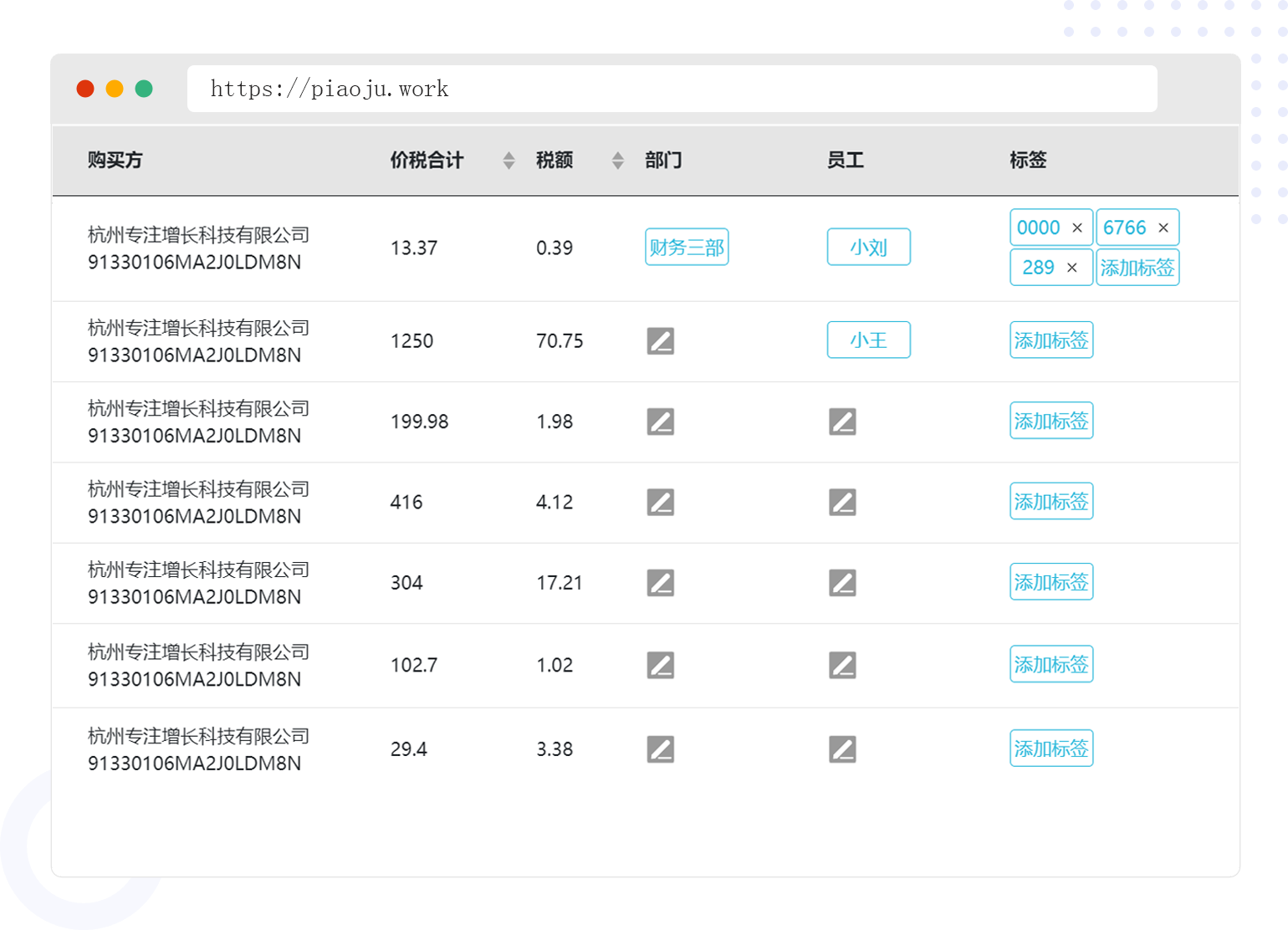Image resolution: width=1288 pixels, height=930 pixels.
Task: Click employee edit icon in the 416 row
Action: tap(842, 503)
